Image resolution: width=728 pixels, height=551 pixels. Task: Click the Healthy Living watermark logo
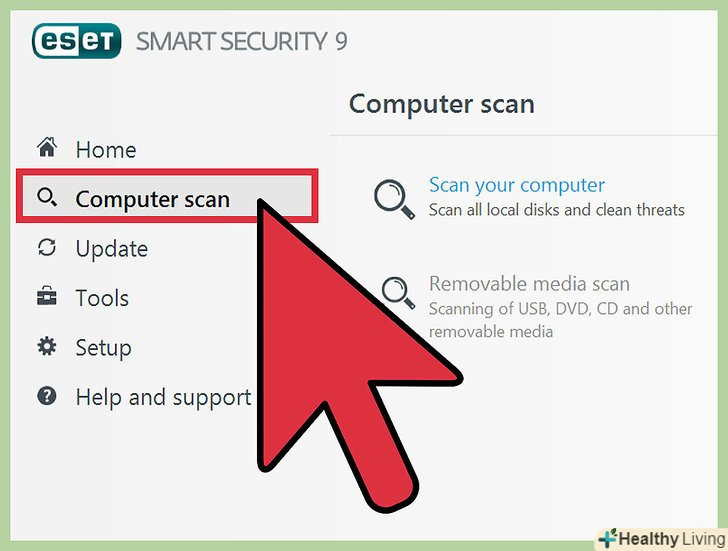click(662, 539)
